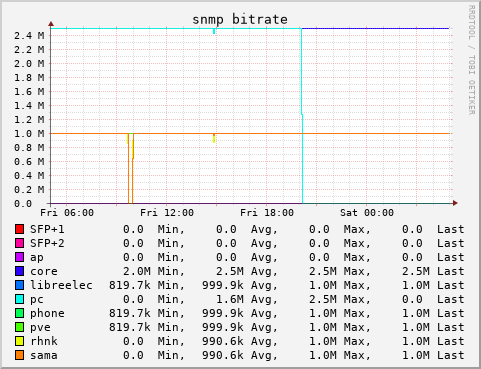Click the purple ap legend swatch

click(x=19, y=257)
